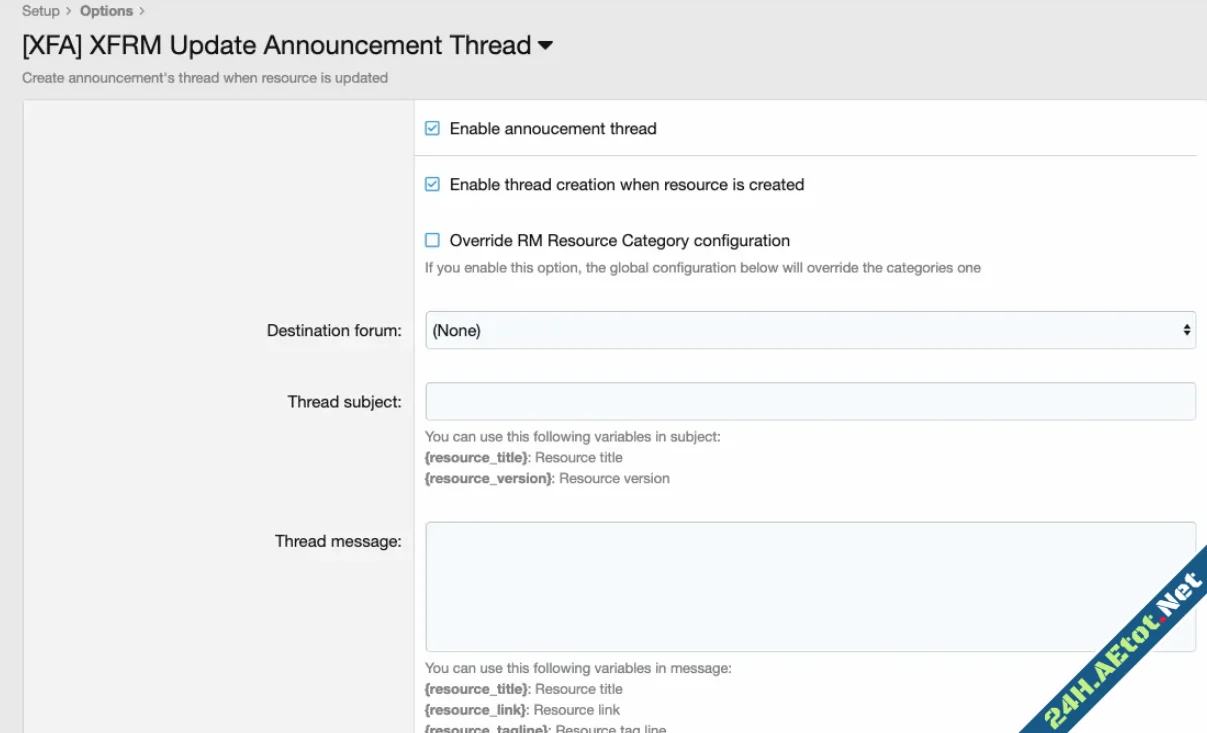The height and width of the screenshot is (733, 1207).
Task: Open the title dropdown caret next to Announcement Thread
Action: [x=545, y=46]
